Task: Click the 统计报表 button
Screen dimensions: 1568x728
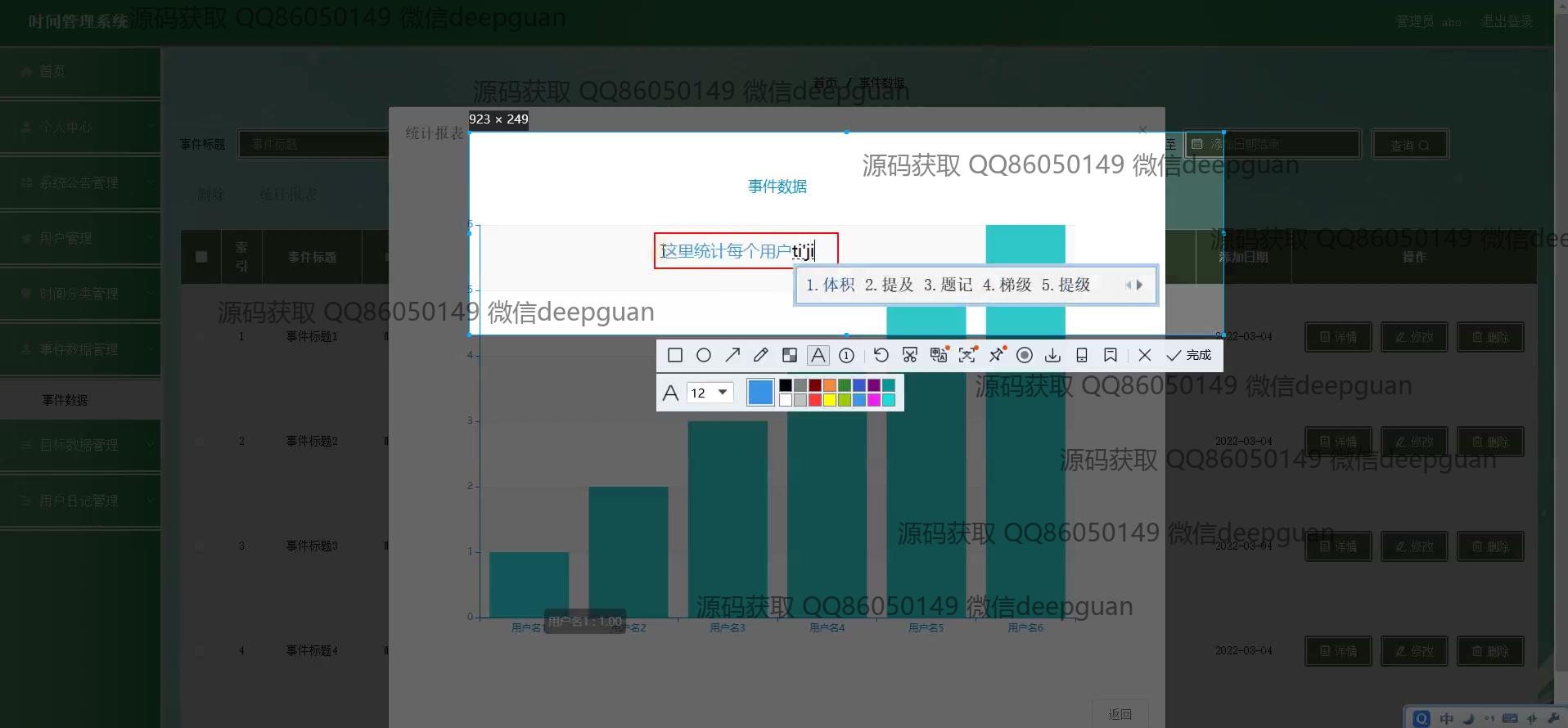Action: 288,195
